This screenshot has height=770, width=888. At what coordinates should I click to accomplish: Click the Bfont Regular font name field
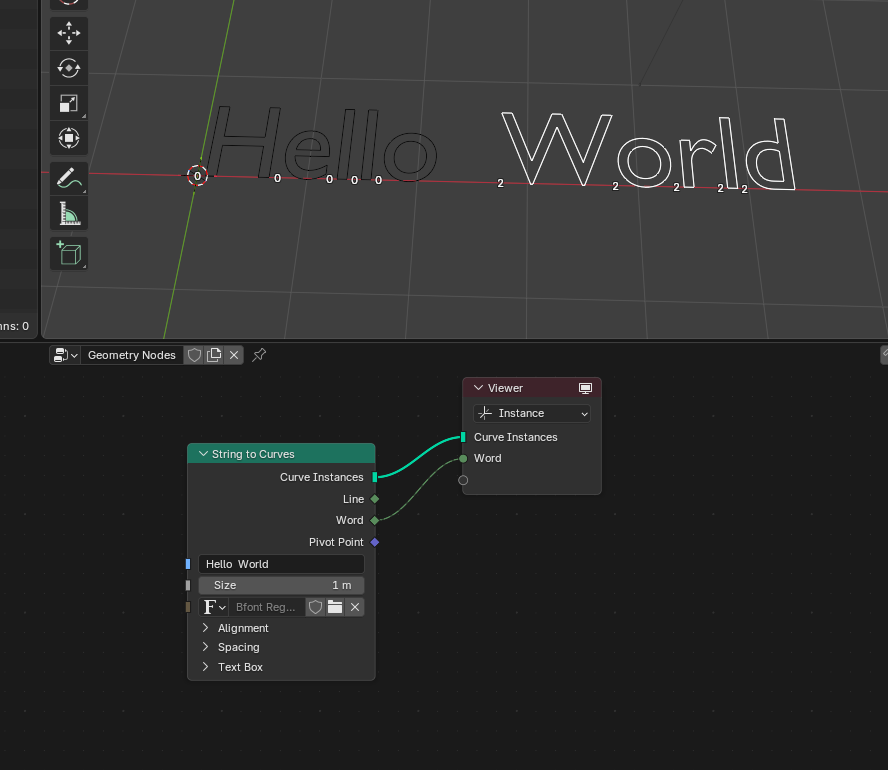pos(266,607)
